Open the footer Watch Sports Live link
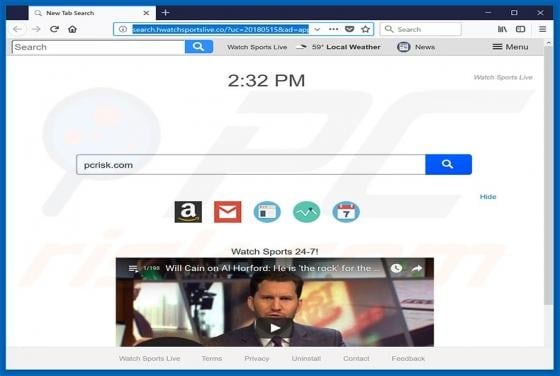Viewport: 560px width, 376px height. pos(150,359)
